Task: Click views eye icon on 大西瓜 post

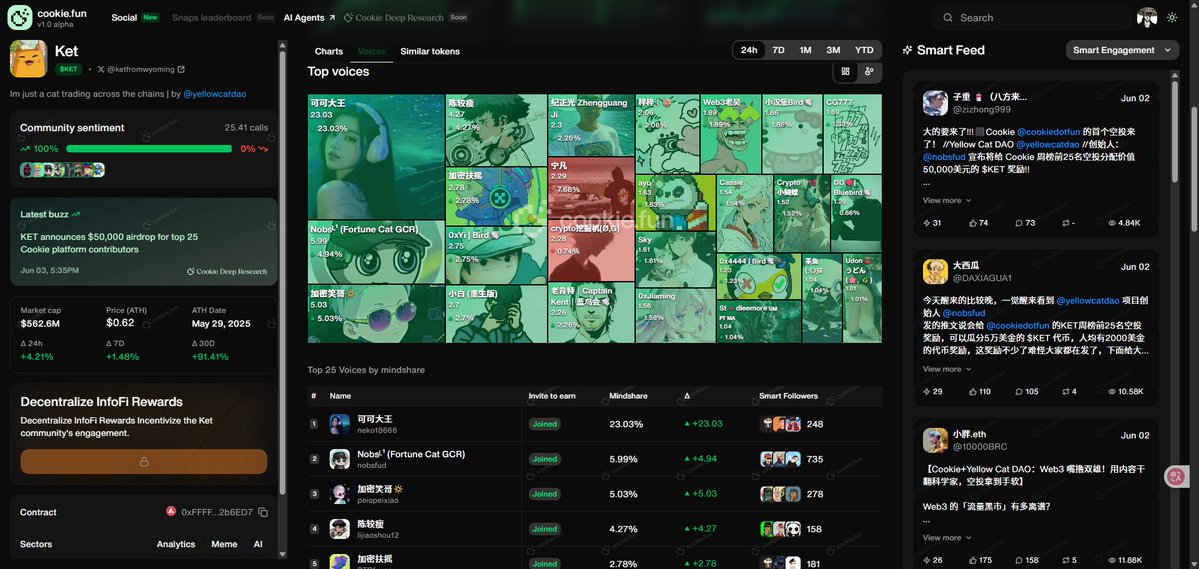Action: 1113,392
